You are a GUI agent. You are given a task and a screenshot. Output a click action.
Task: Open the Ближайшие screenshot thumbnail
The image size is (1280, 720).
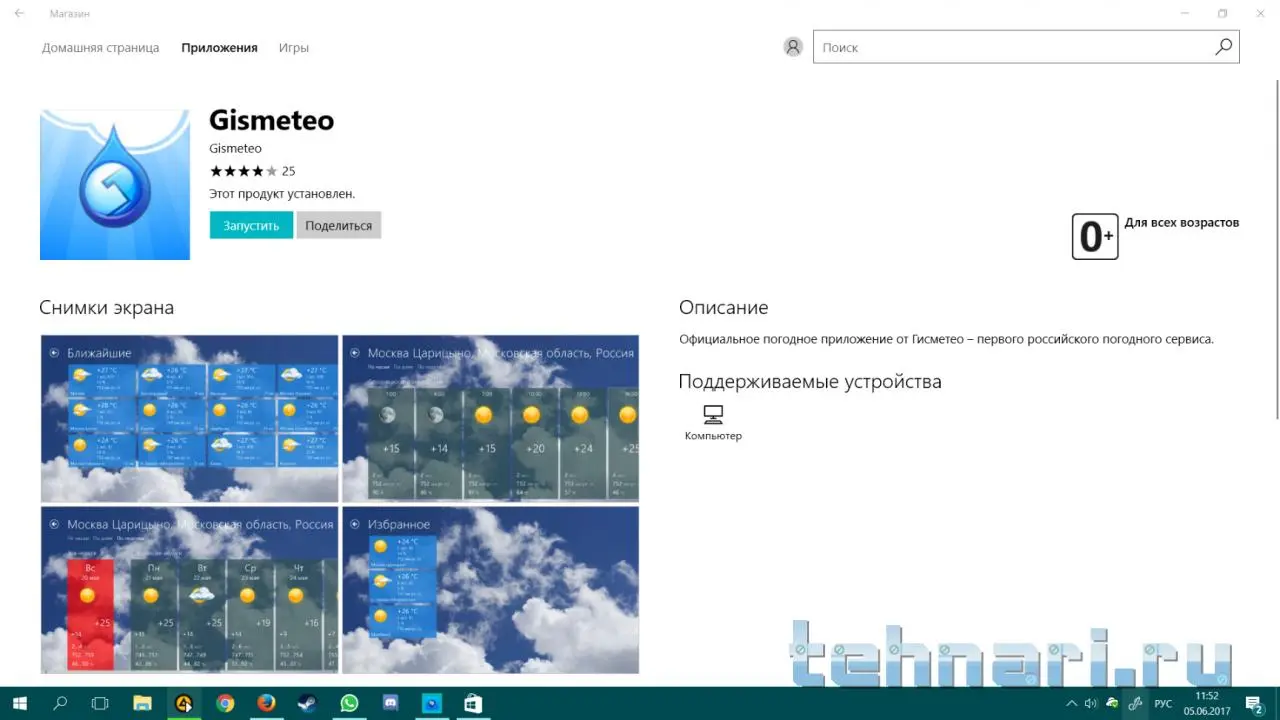[x=189, y=418]
